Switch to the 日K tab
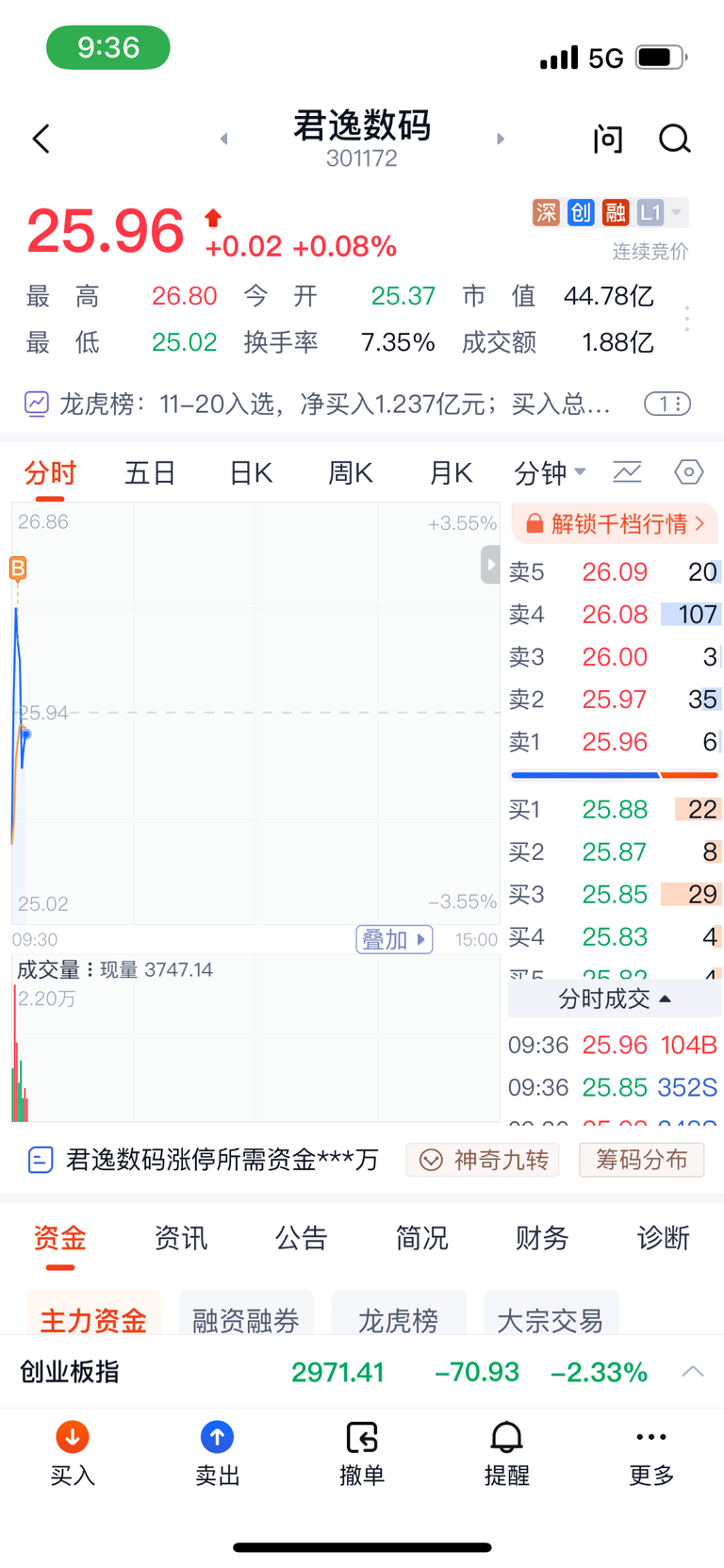 pos(251,472)
